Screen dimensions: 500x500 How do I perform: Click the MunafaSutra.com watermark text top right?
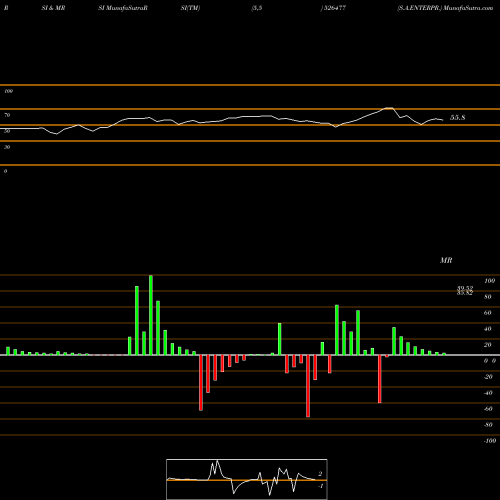pyautogui.click(x=468, y=8)
